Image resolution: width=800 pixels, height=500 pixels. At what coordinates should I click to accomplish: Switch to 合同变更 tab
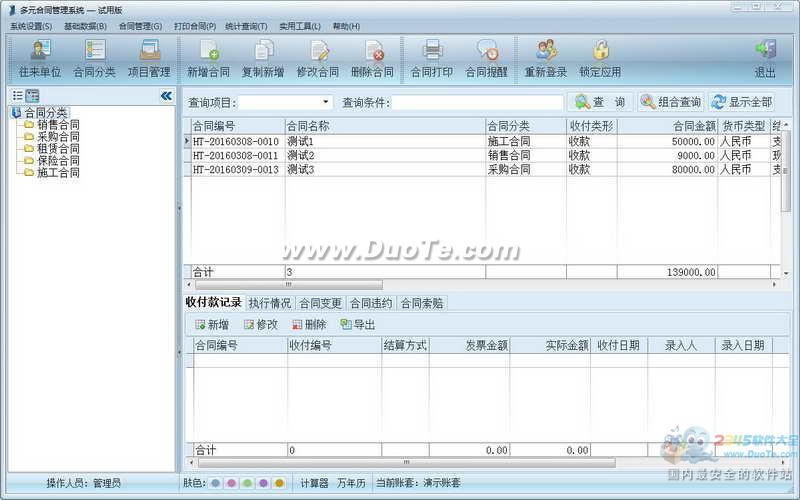(x=320, y=303)
